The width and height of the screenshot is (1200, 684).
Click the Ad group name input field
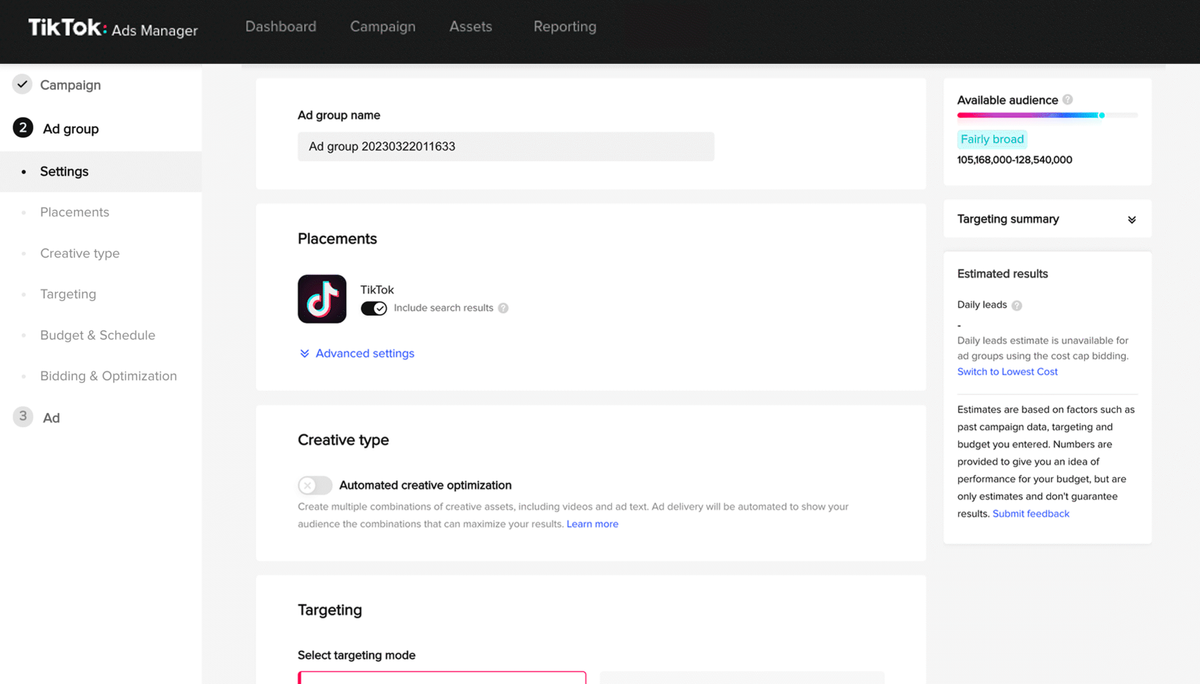coord(506,146)
